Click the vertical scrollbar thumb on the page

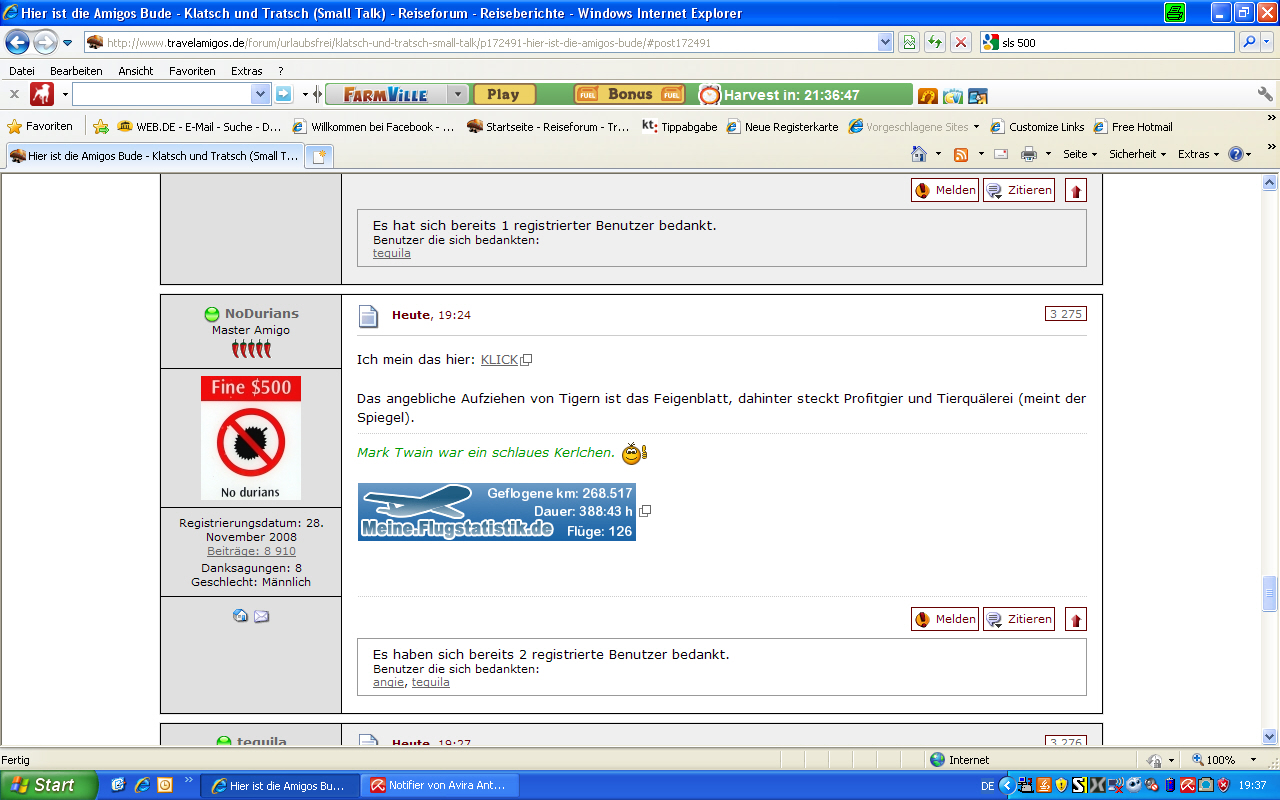1270,592
